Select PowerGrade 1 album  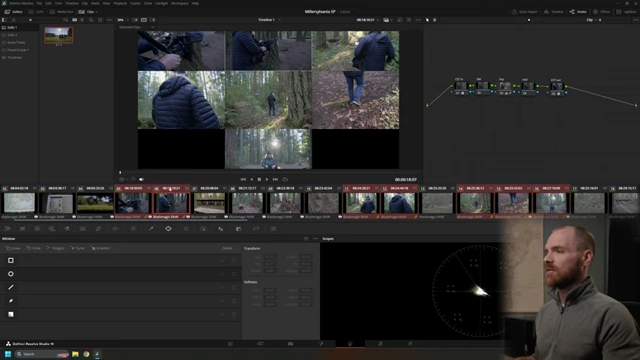click(19, 50)
